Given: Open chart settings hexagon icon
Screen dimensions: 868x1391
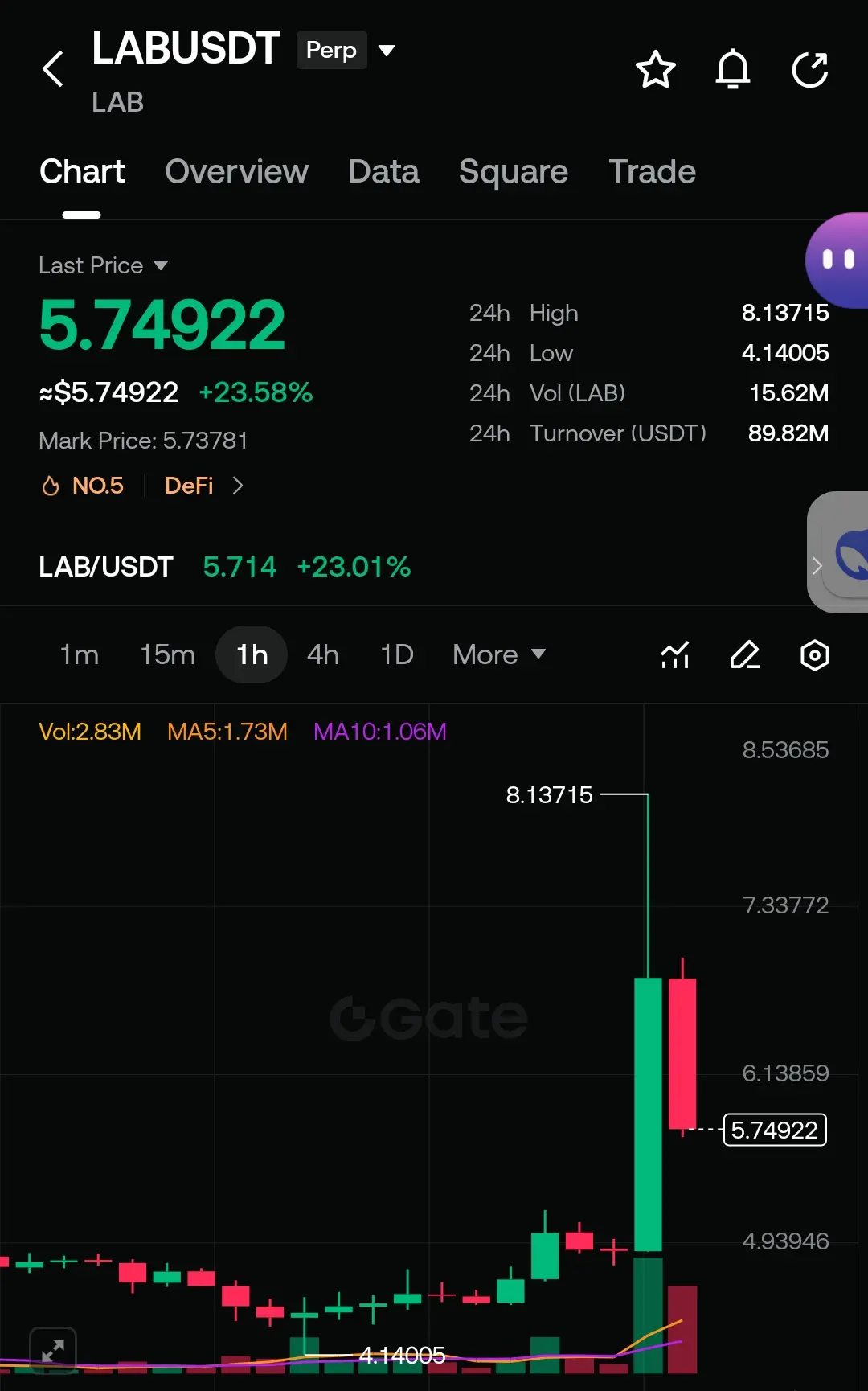Looking at the screenshot, I should coord(815,655).
